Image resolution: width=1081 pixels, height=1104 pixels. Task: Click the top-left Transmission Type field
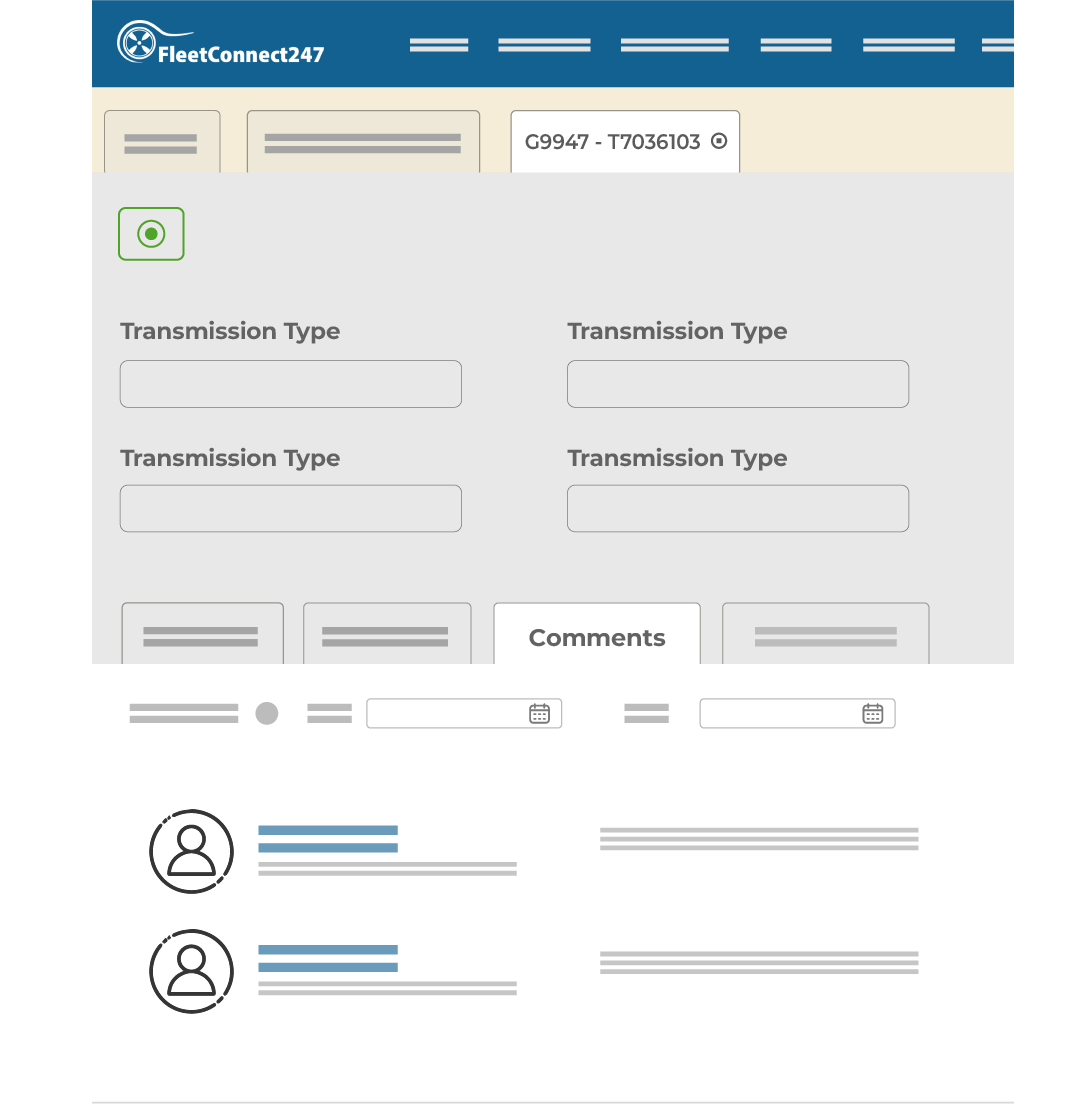pyautogui.click(x=290, y=384)
